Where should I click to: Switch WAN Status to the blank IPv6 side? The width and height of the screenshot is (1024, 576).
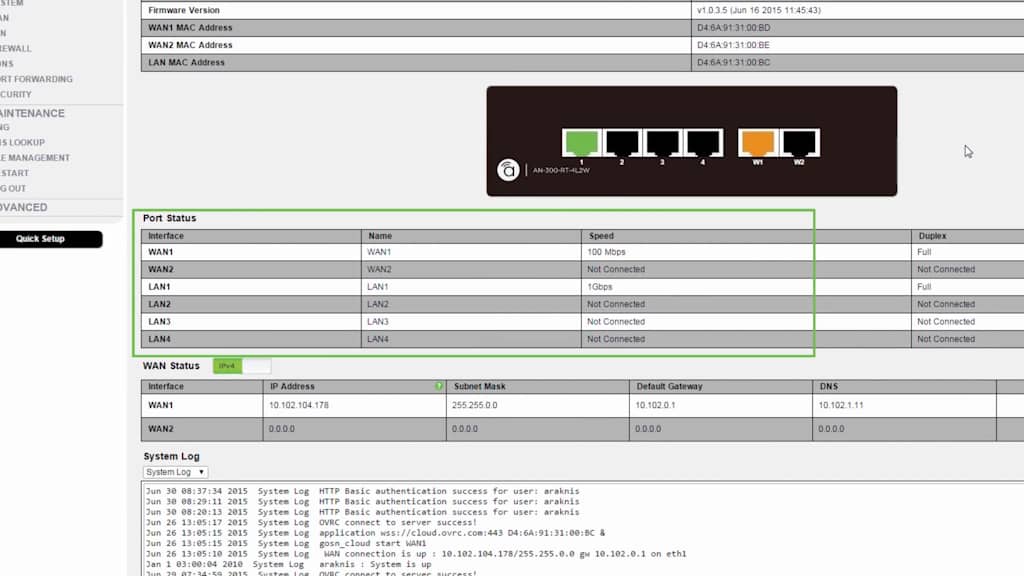click(x=257, y=366)
